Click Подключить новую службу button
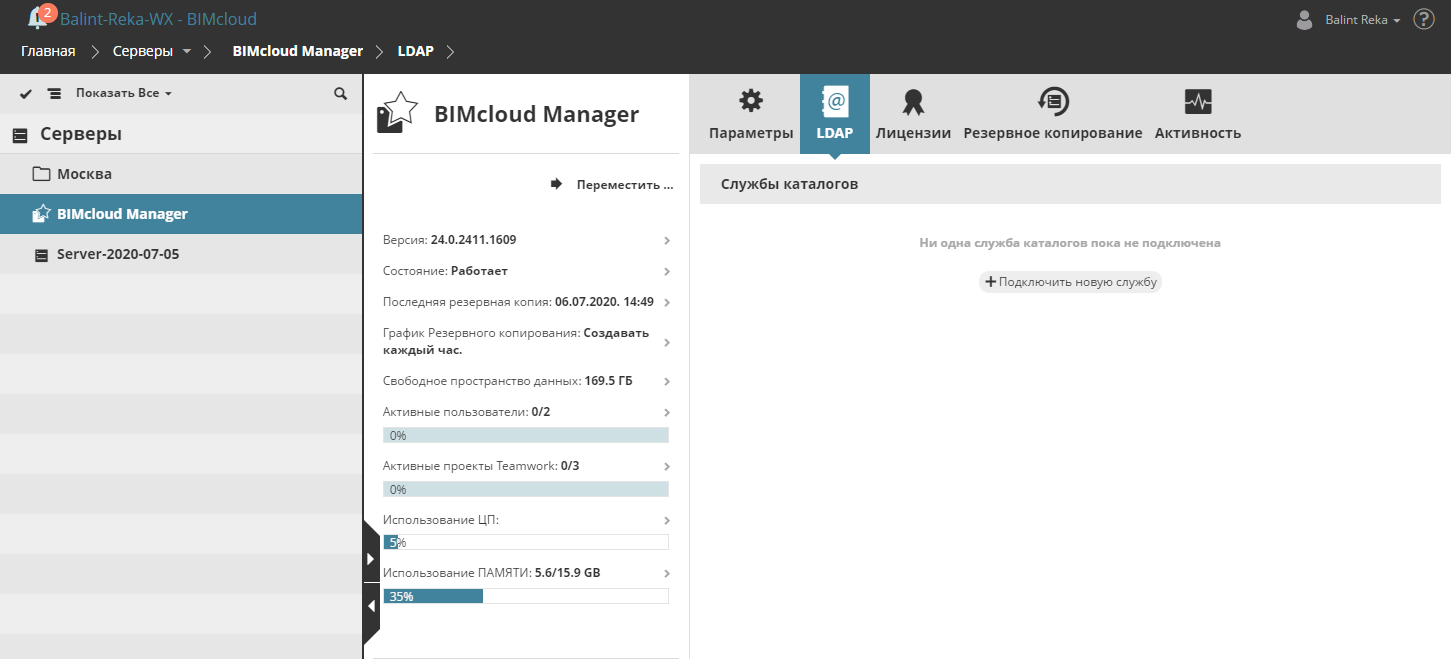 [1070, 282]
